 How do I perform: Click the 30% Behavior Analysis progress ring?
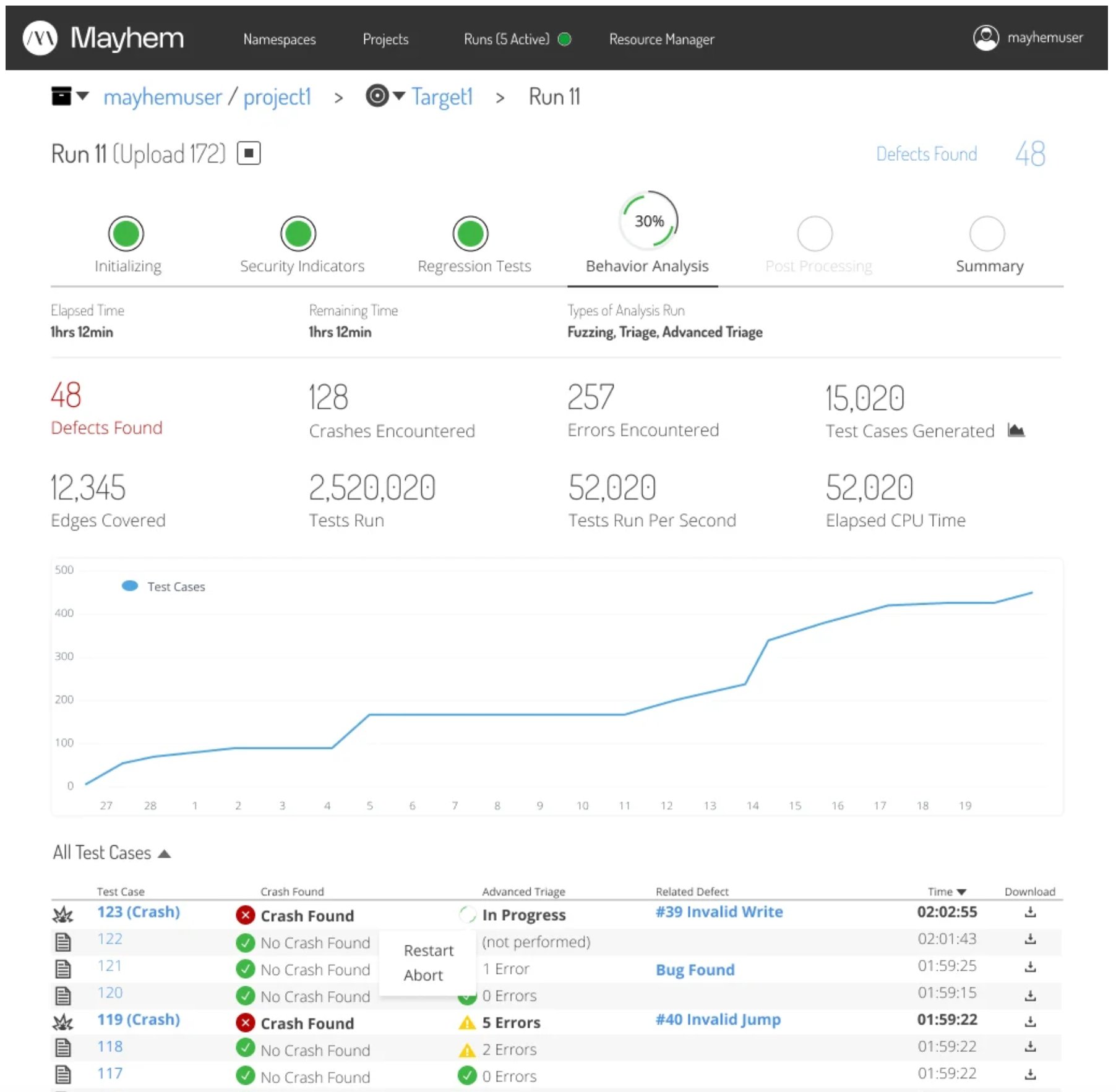click(647, 220)
